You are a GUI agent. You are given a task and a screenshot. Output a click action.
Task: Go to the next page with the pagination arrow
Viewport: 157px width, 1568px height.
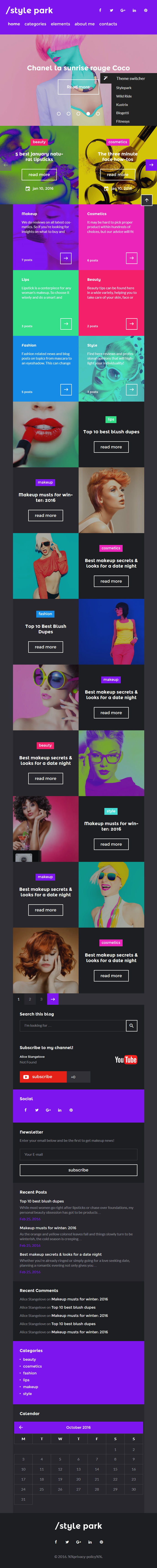[53, 999]
